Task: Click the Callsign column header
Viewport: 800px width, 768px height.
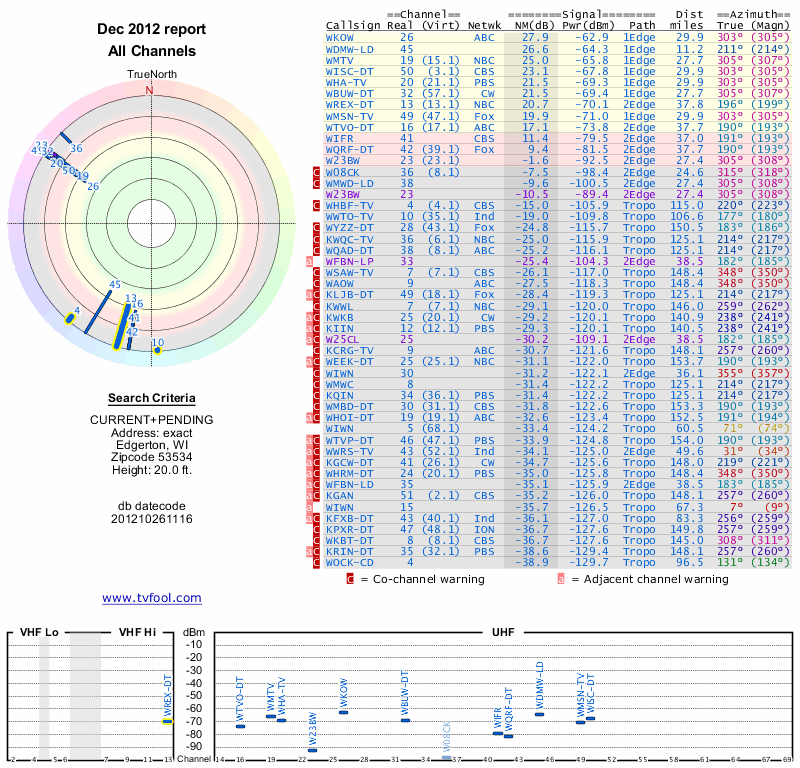Action: click(350, 24)
